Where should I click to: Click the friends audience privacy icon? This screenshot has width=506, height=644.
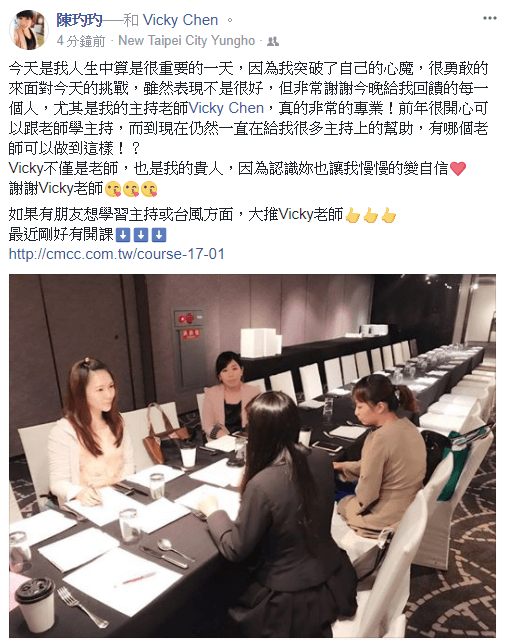273,41
